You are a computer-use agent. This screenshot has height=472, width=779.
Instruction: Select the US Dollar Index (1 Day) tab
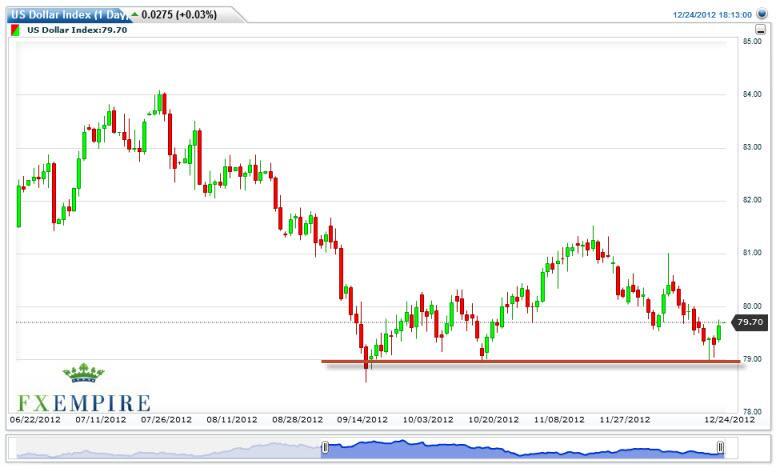[66, 15]
